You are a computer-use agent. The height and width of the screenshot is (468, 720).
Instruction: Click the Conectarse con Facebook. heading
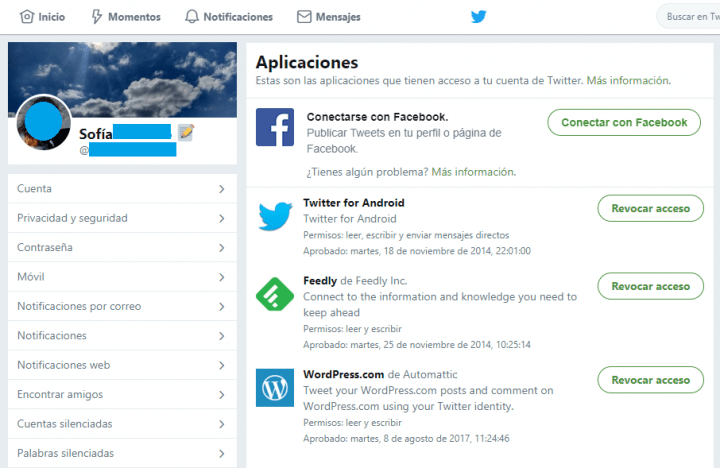coord(377,117)
